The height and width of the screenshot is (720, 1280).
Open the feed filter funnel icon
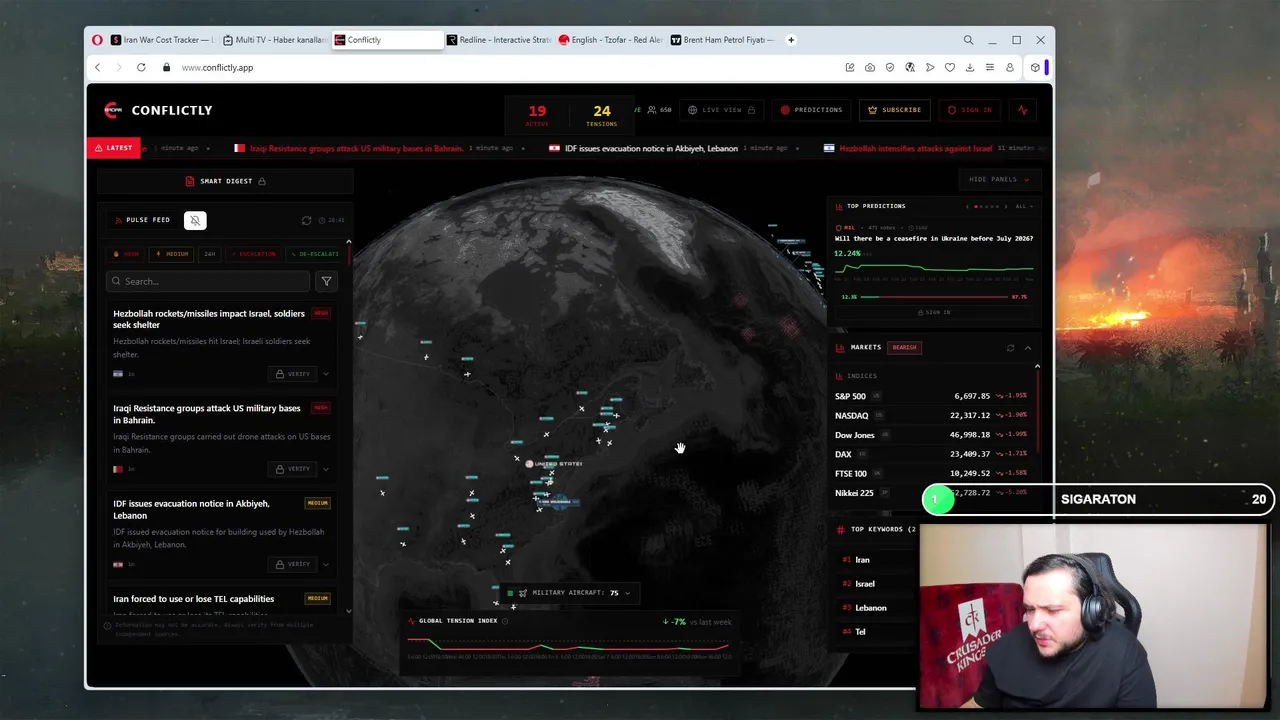[x=326, y=281]
